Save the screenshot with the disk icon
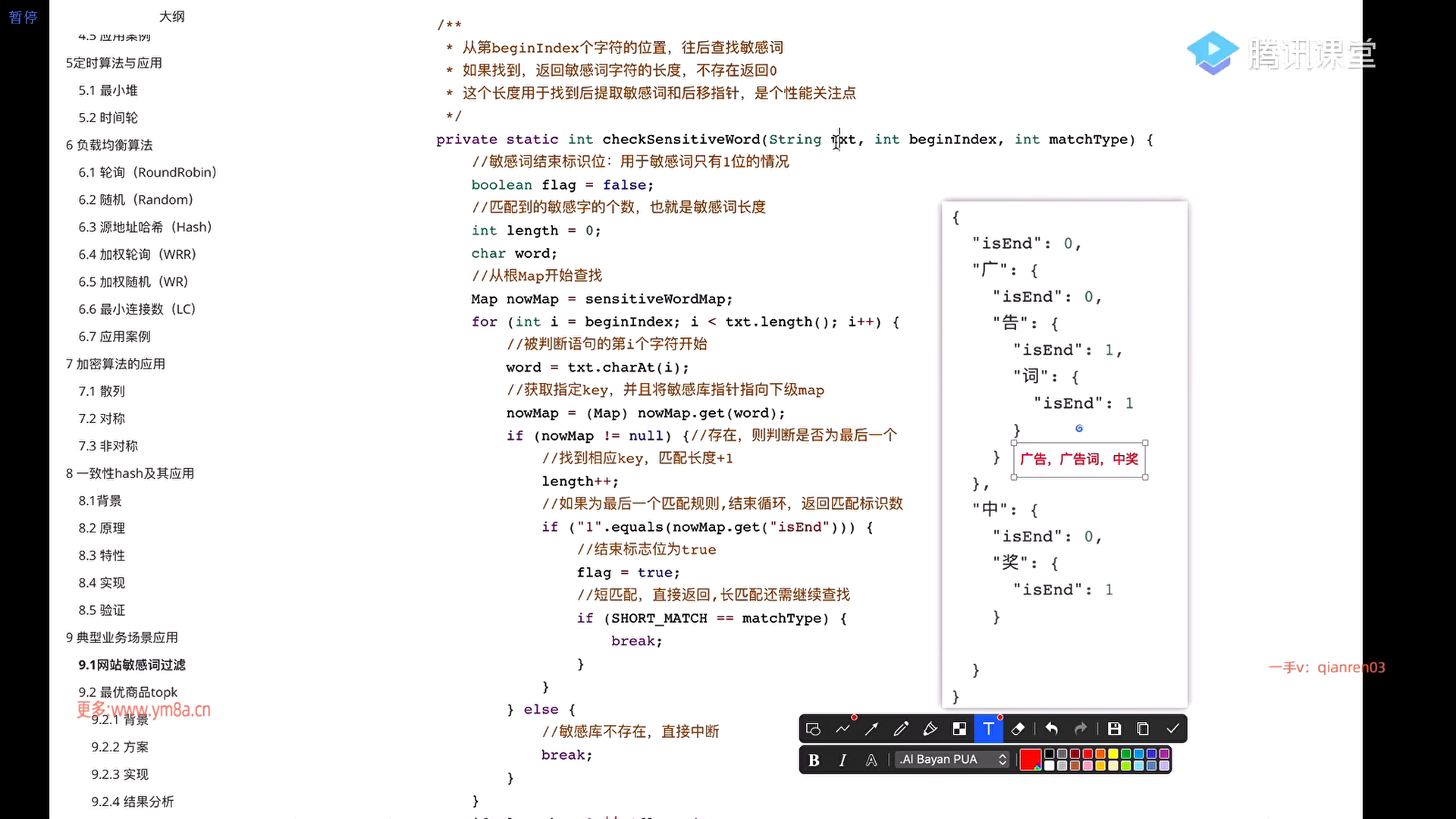 1114,729
